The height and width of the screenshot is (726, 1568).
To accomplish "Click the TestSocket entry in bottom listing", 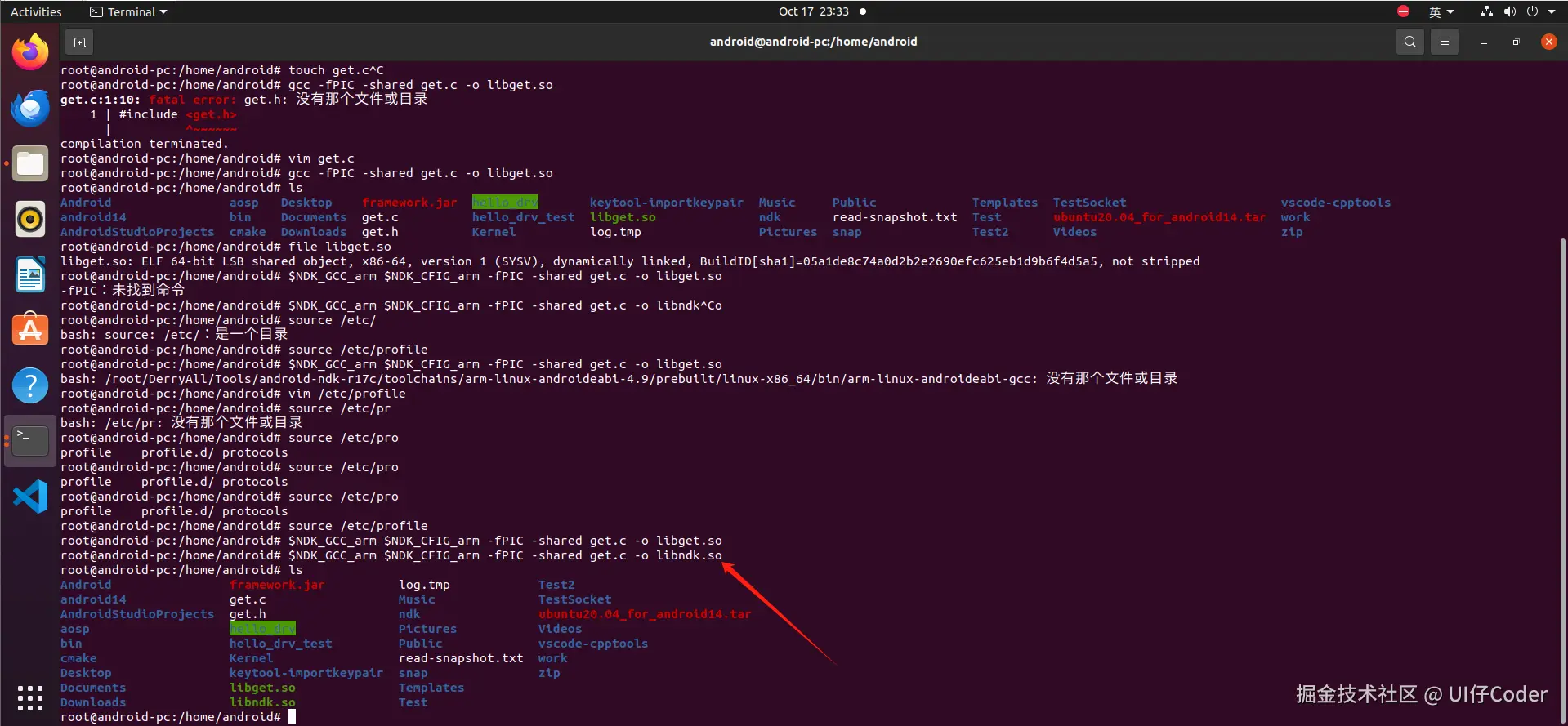I will point(574,599).
